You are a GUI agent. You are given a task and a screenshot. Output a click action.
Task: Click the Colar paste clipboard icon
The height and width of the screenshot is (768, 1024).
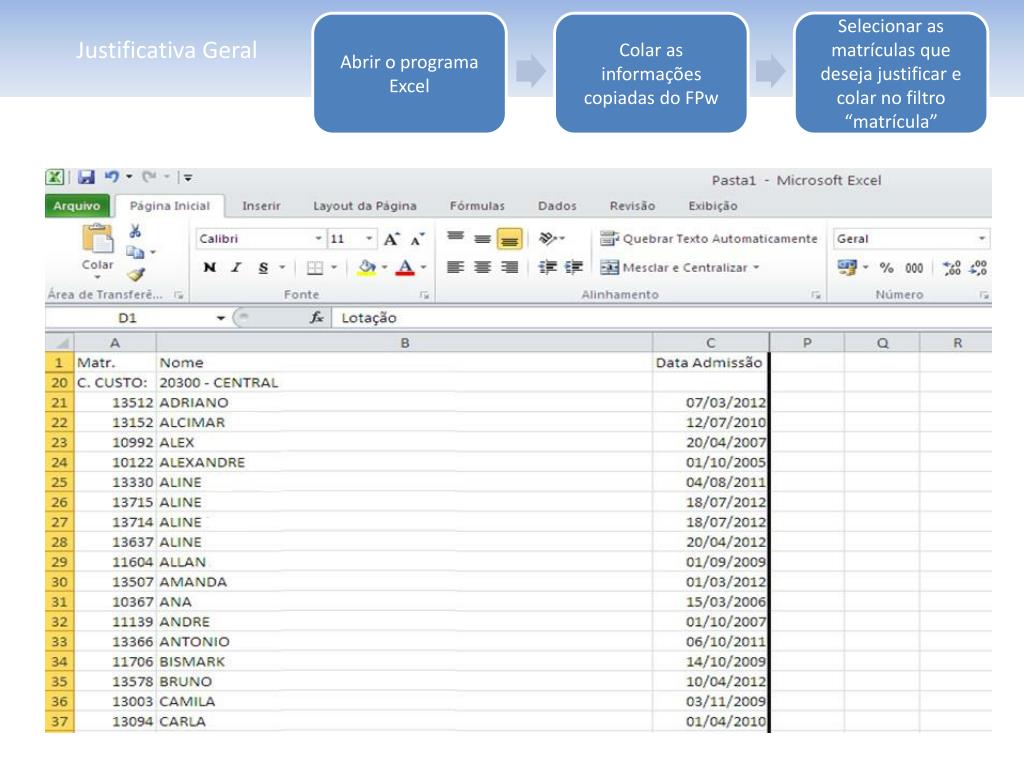(98, 238)
